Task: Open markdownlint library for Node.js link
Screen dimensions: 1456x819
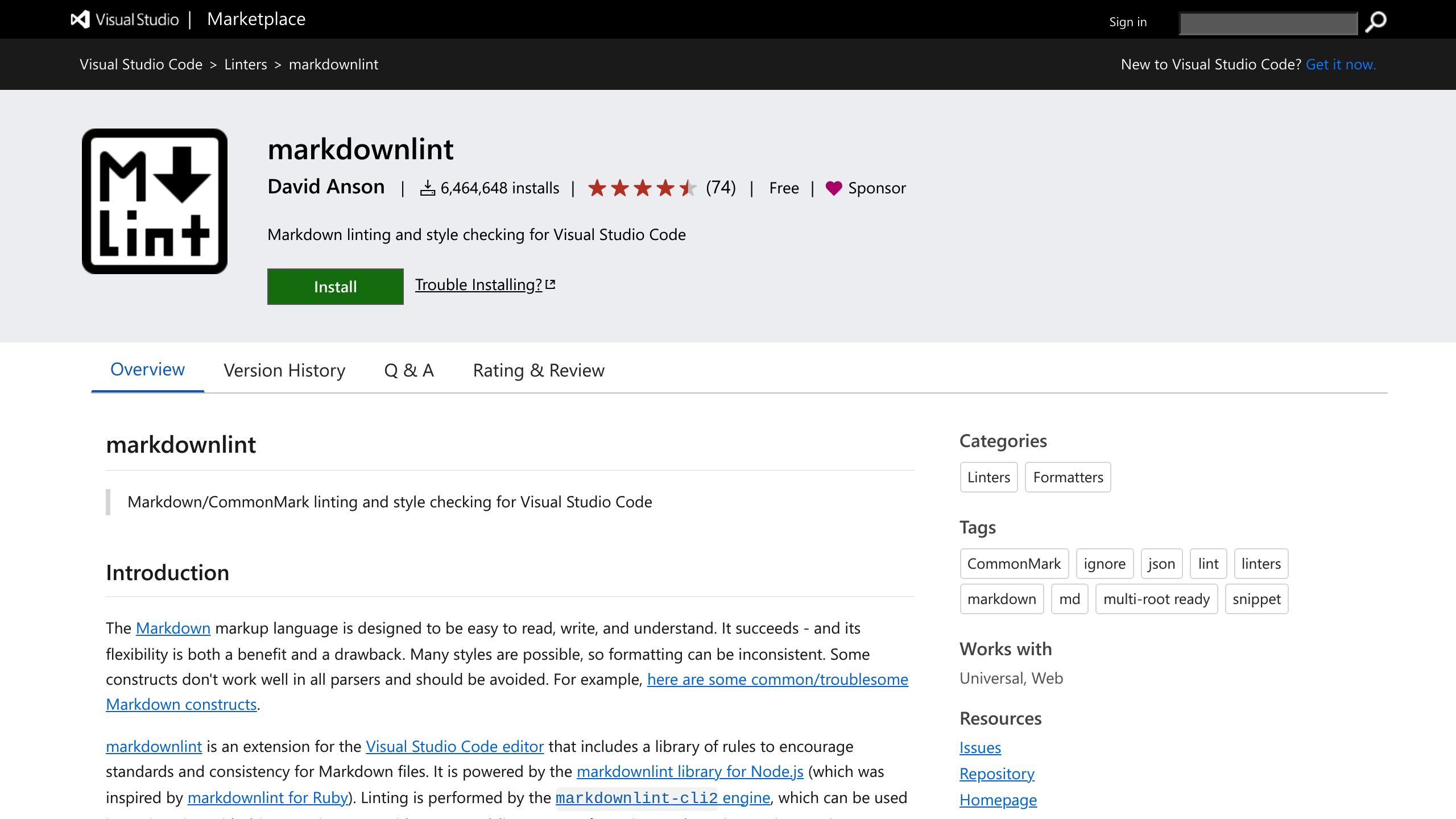Action: click(690, 771)
